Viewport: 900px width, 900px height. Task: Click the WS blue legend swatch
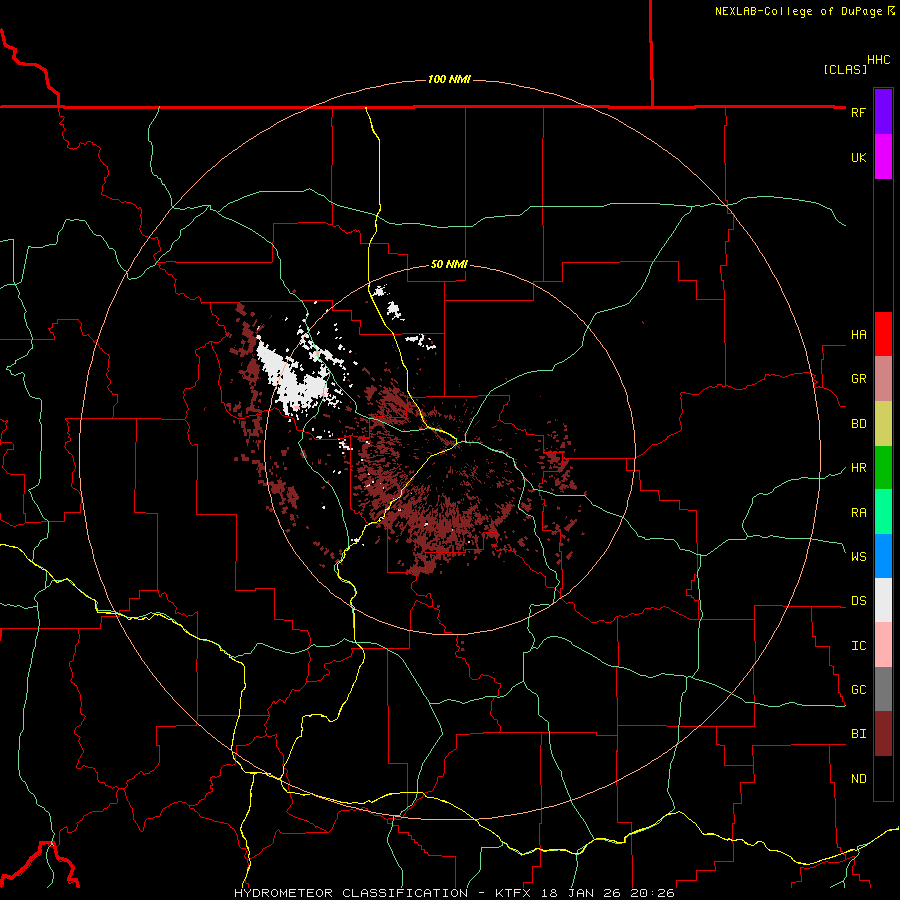pos(883,556)
